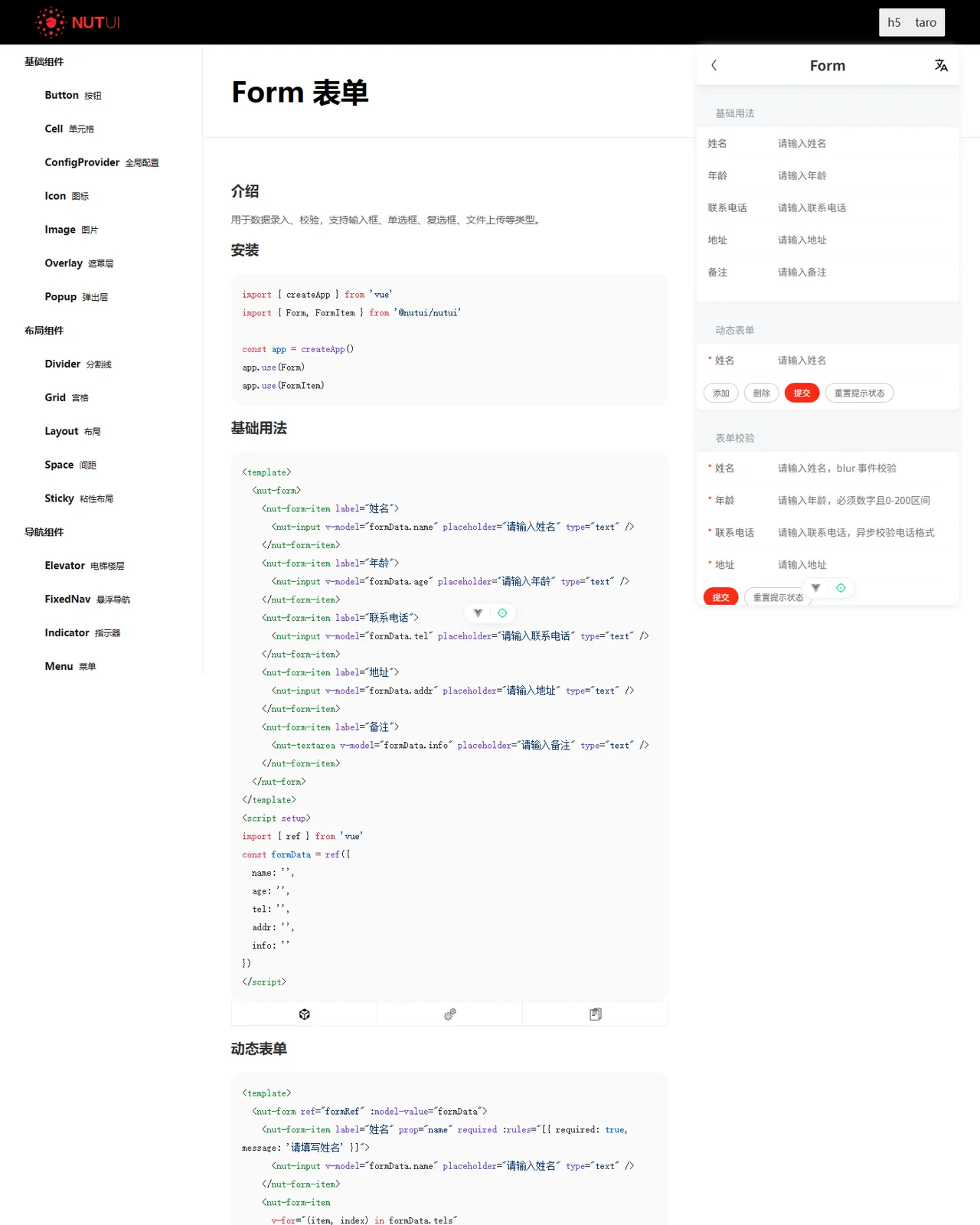Focus the 请输入联系电话，异步校验电话格式 input

(863, 532)
